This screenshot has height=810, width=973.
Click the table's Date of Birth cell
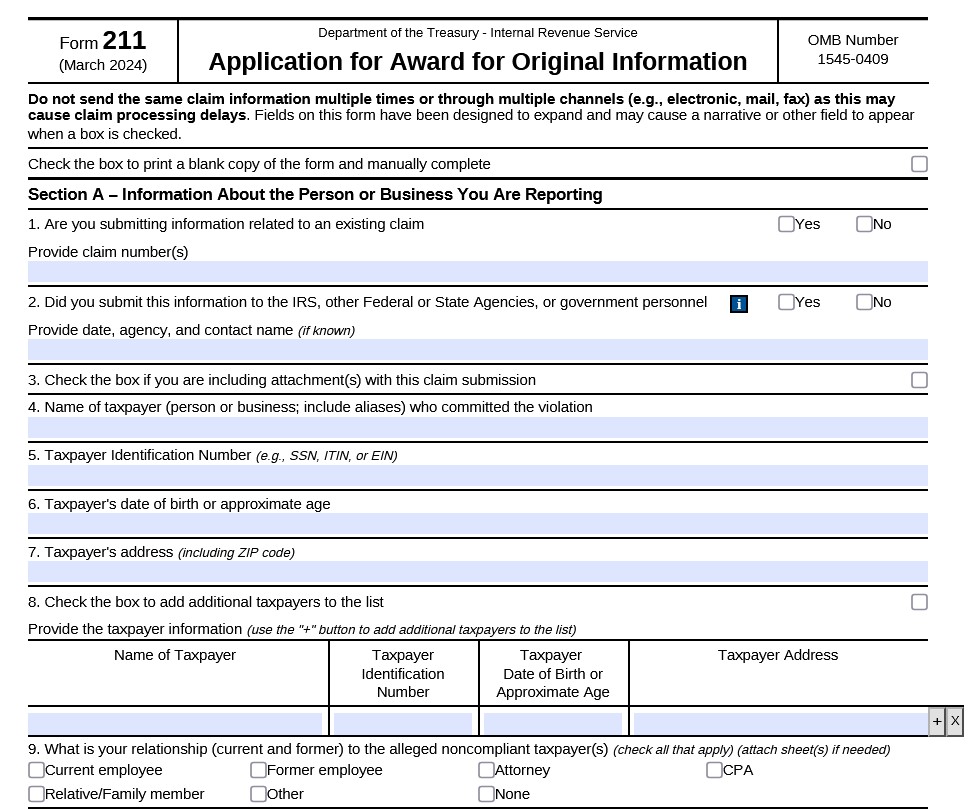point(552,724)
